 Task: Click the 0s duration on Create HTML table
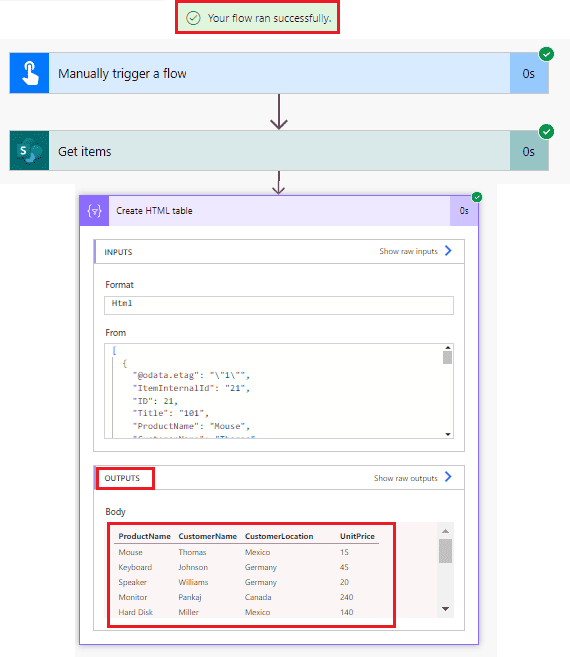[x=464, y=211]
